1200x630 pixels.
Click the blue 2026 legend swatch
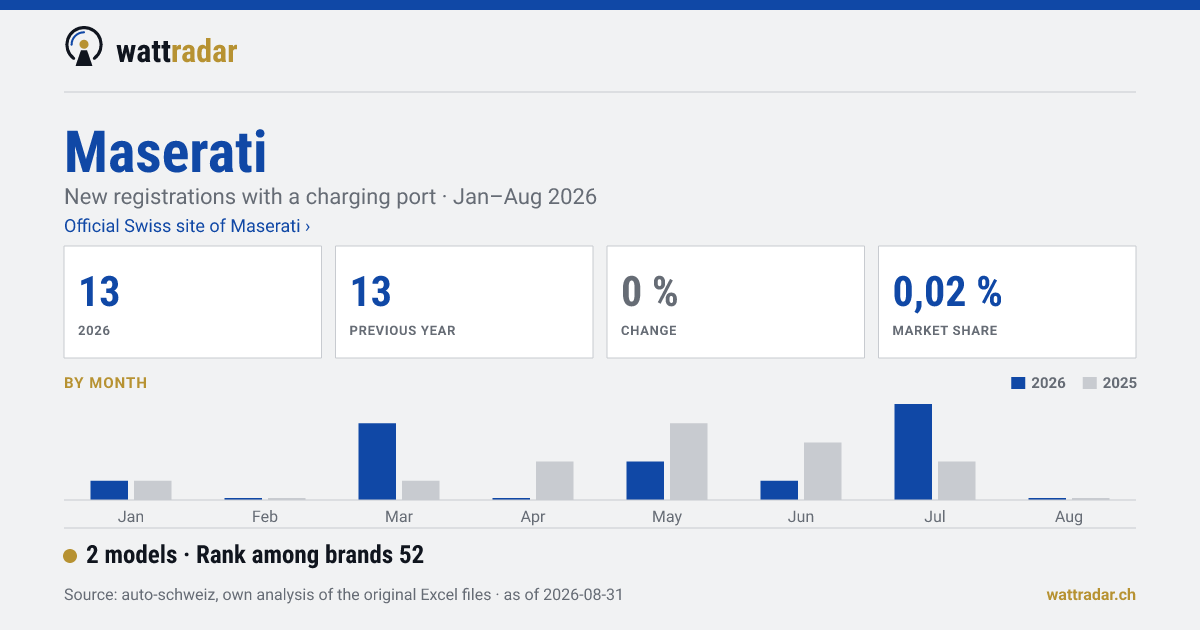coord(1019,383)
